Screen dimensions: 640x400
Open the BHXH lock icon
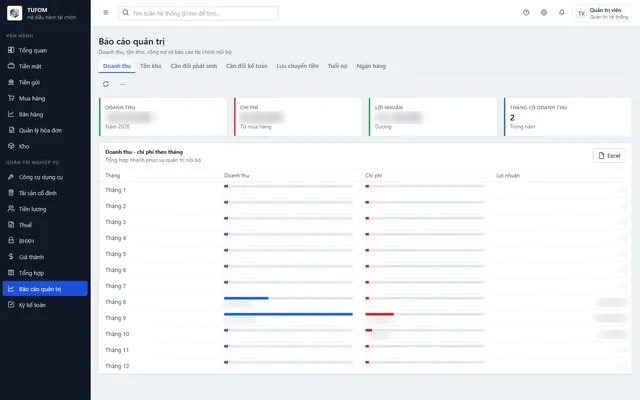pyautogui.click(x=11, y=241)
